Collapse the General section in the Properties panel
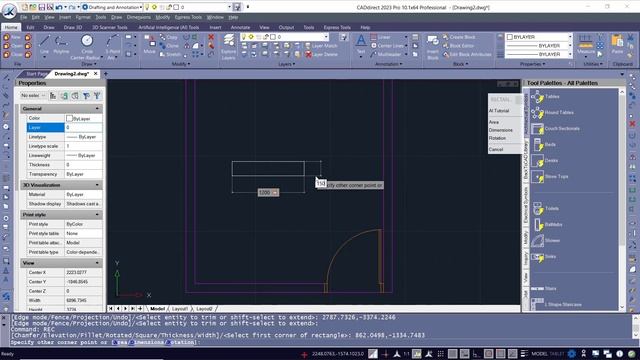This screenshot has height=360, width=640. point(97,109)
